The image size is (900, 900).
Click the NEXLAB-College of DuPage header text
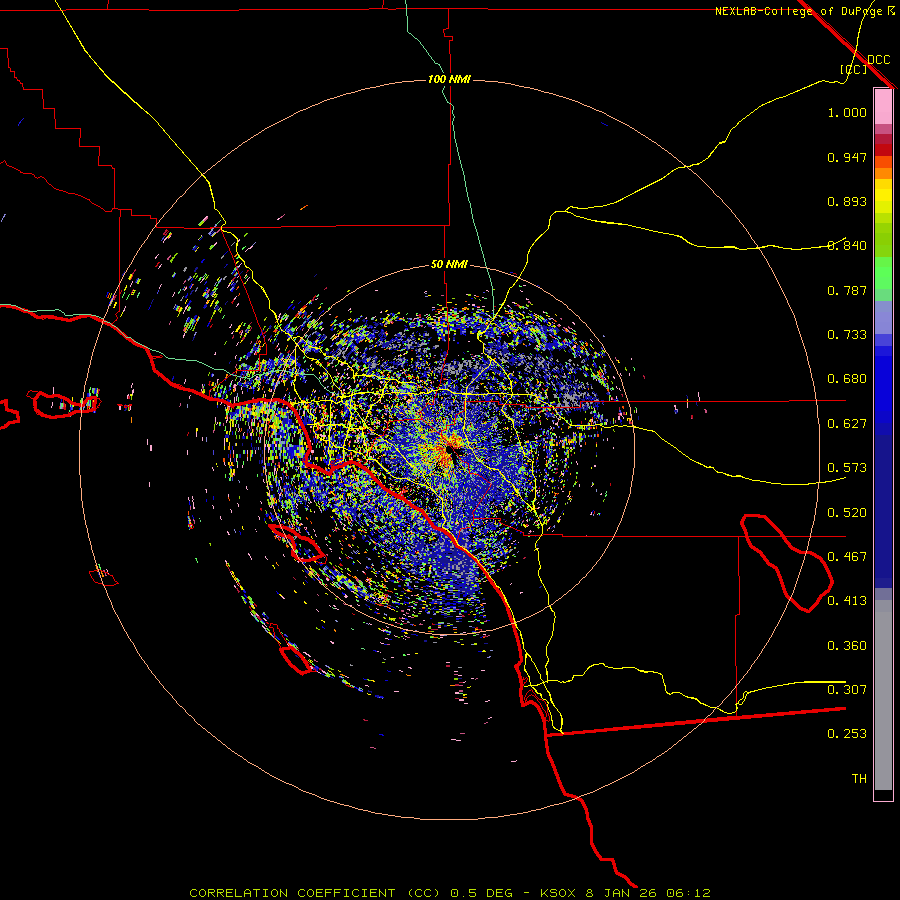coord(798,11)
